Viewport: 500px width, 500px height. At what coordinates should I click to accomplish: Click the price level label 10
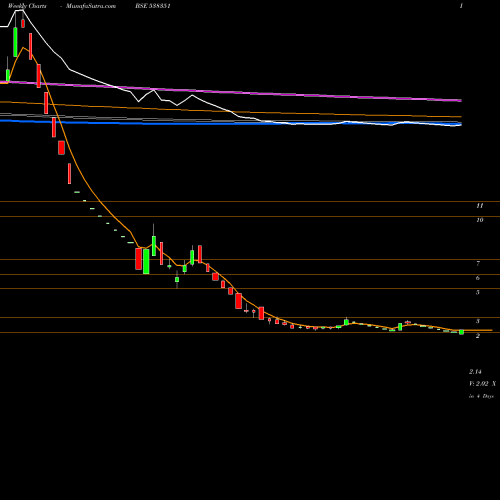[480, 220]
